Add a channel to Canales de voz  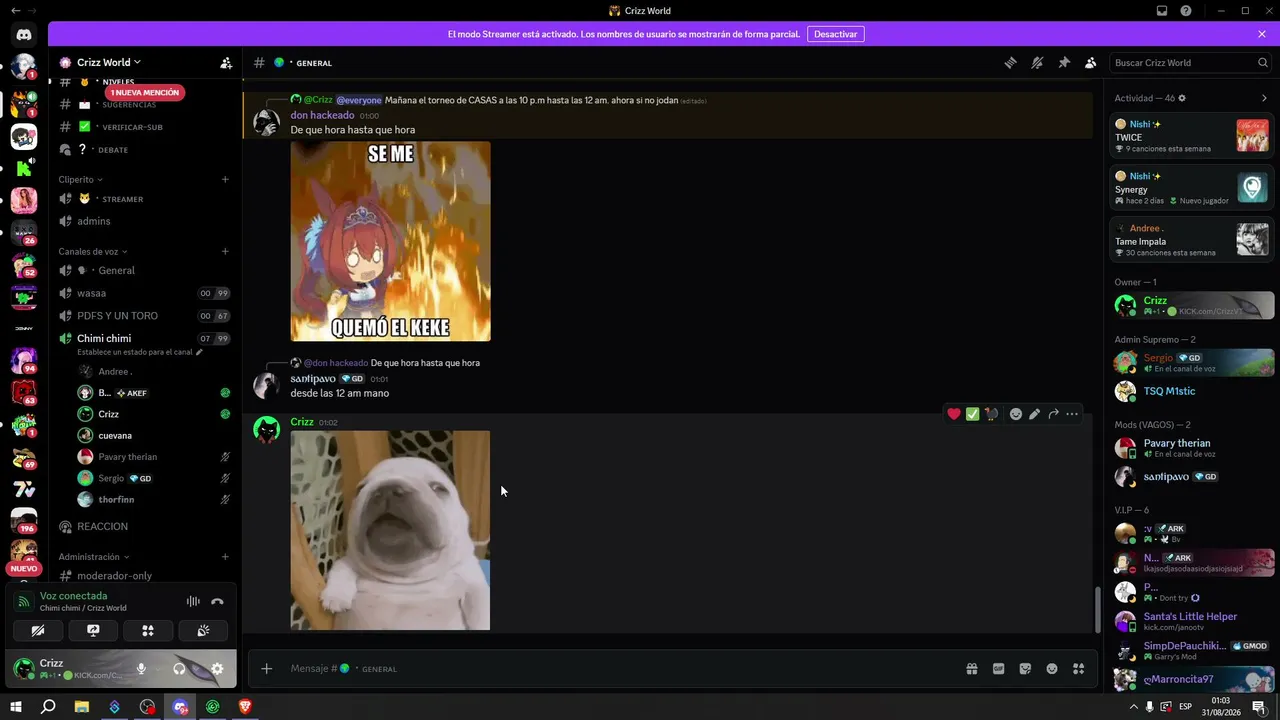pyautogui.click(x=225, y=252)
